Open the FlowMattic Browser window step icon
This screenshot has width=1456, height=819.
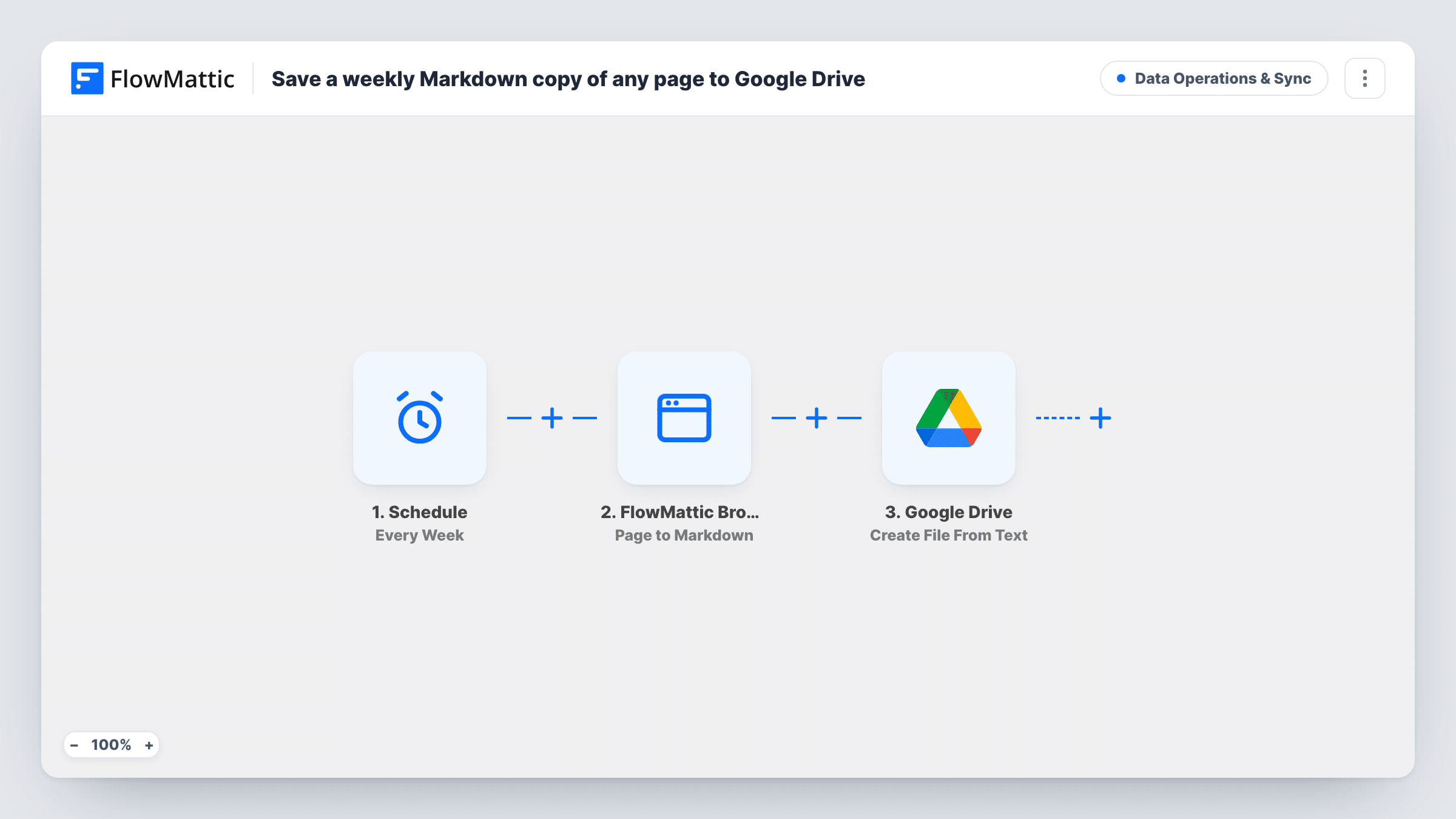[x=684, y=418]
